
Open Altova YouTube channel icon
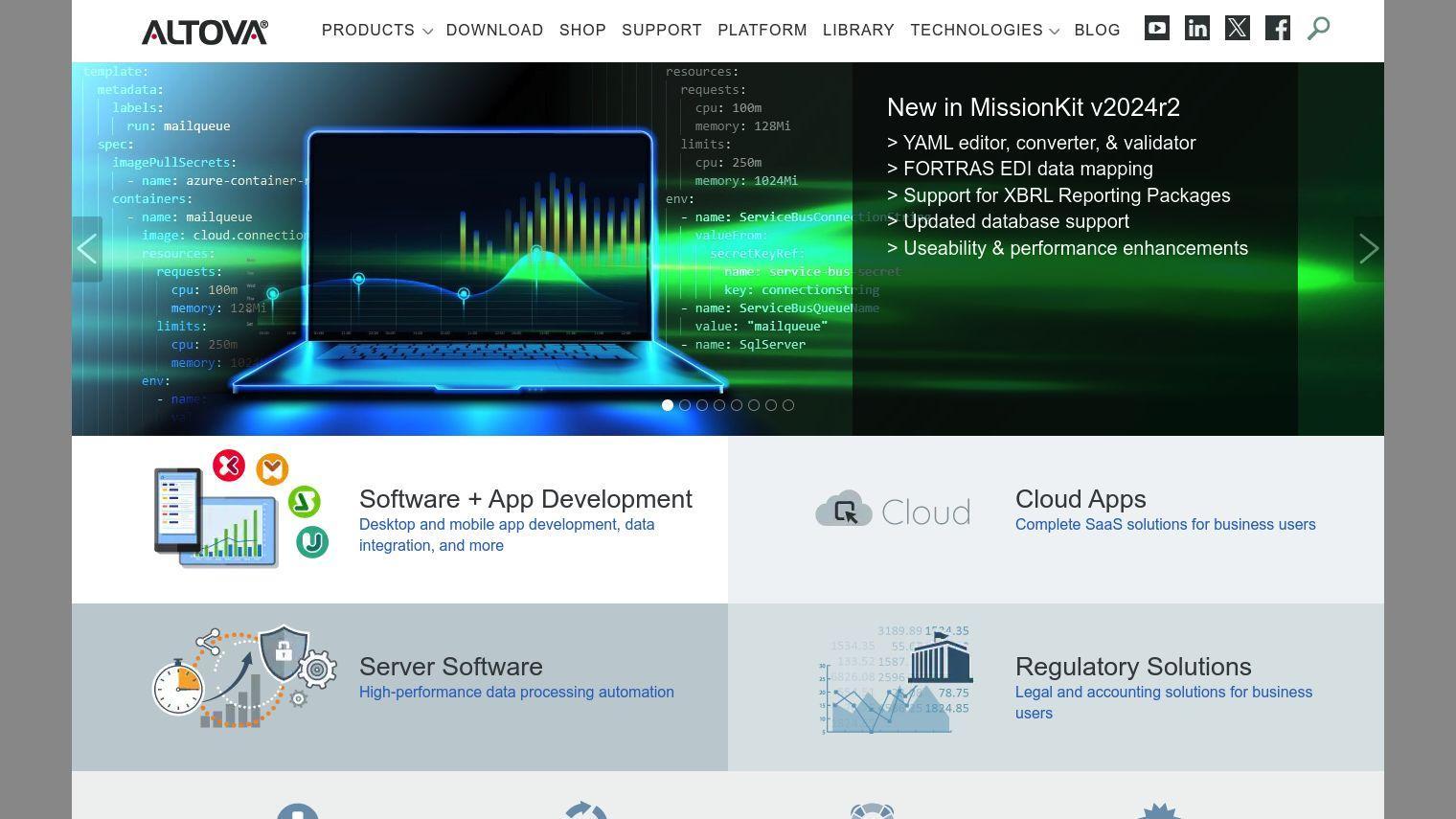(1157, 29)
